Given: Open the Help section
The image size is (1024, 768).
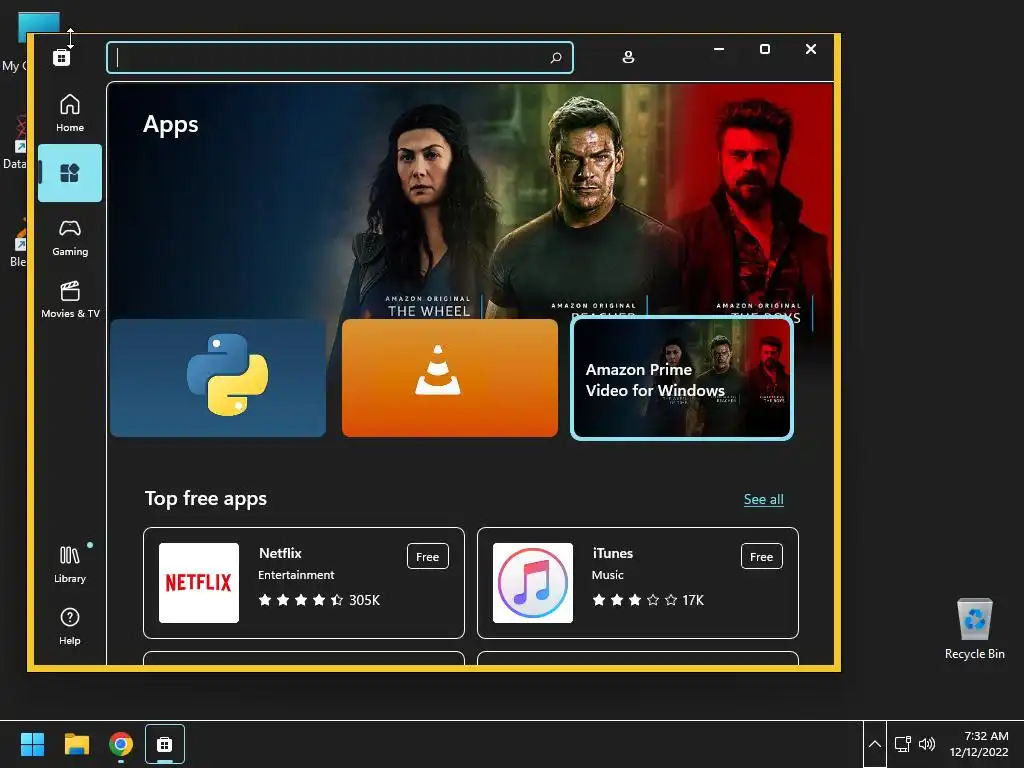Looking at the screenshot, I should pyautogui.click(x=70, y=626).
